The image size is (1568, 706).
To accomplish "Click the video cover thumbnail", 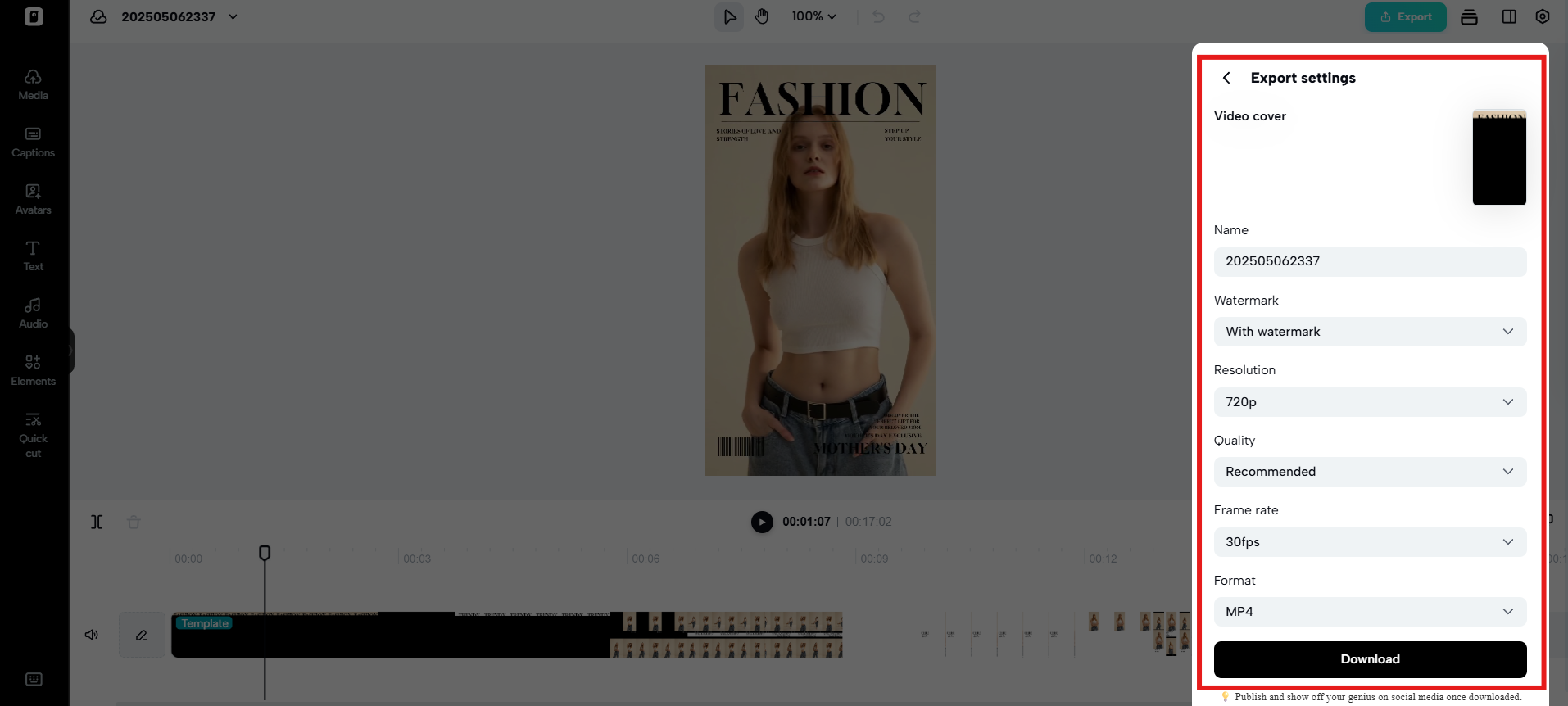I will point(1499,157).
